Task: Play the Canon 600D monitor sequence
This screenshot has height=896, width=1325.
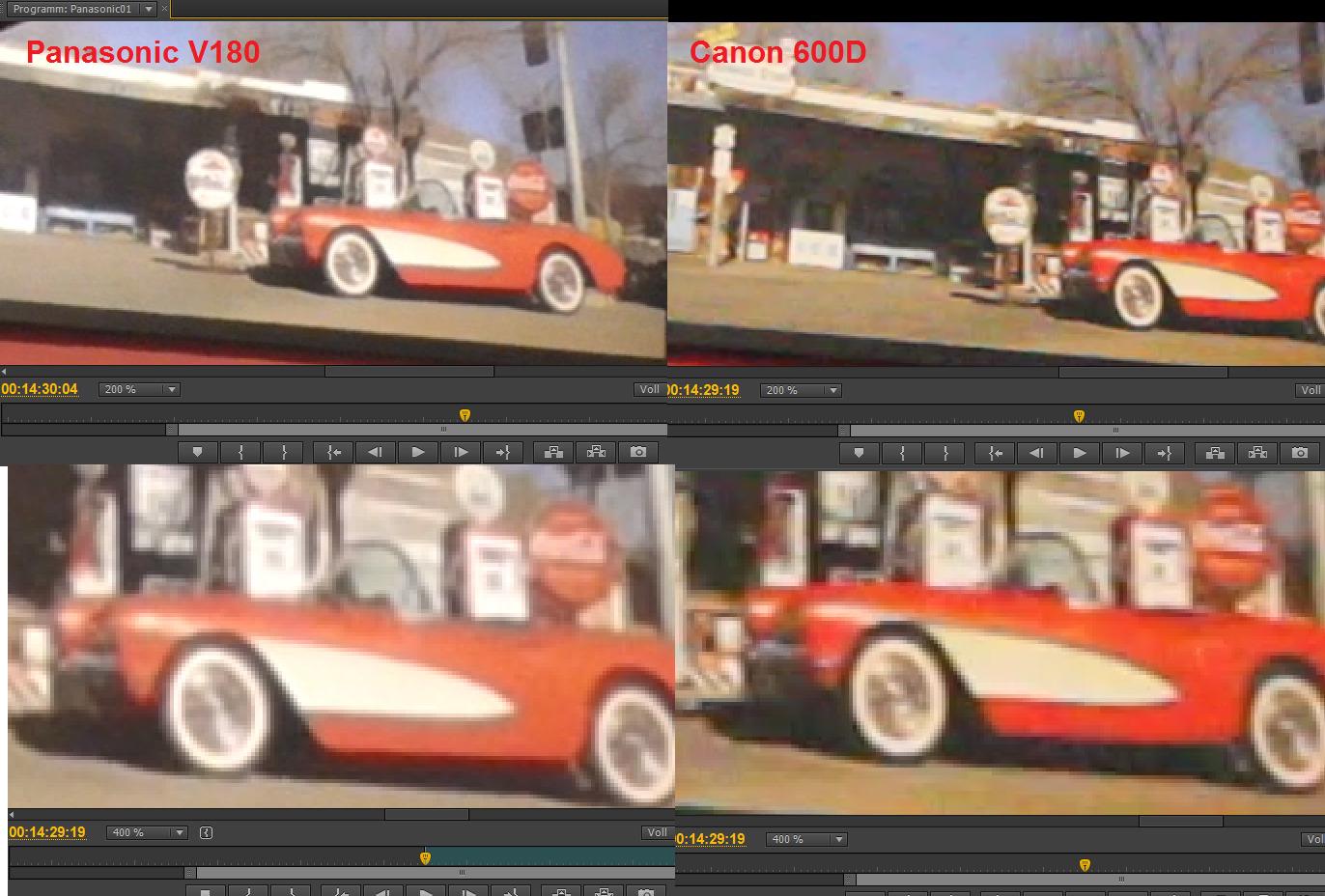Action: 1080,453
